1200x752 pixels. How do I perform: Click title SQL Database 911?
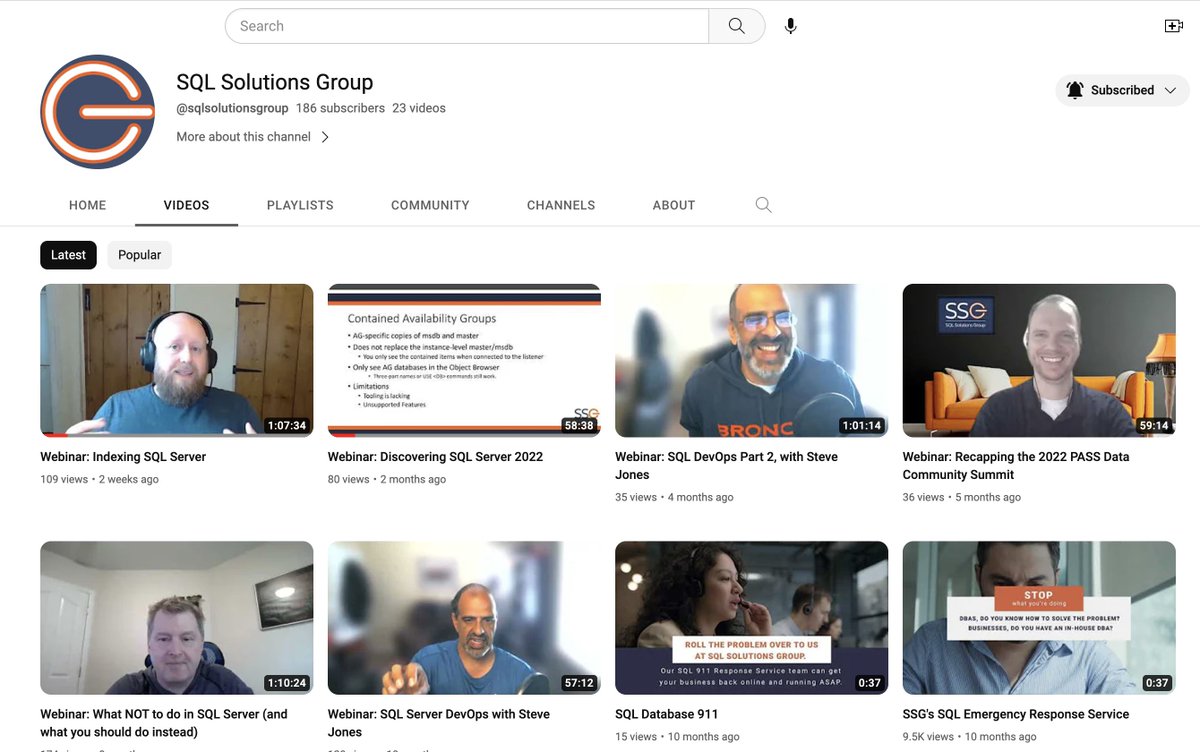(x=667, y=714)
